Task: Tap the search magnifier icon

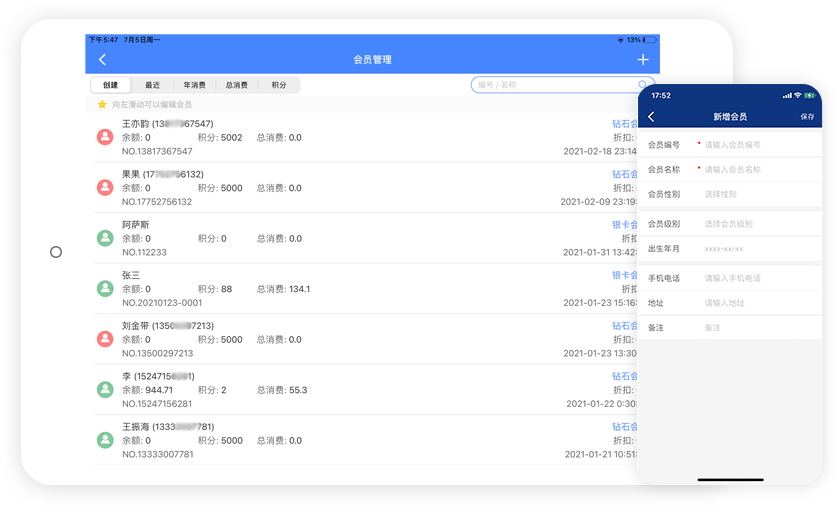Action: (x=644, y=85)
